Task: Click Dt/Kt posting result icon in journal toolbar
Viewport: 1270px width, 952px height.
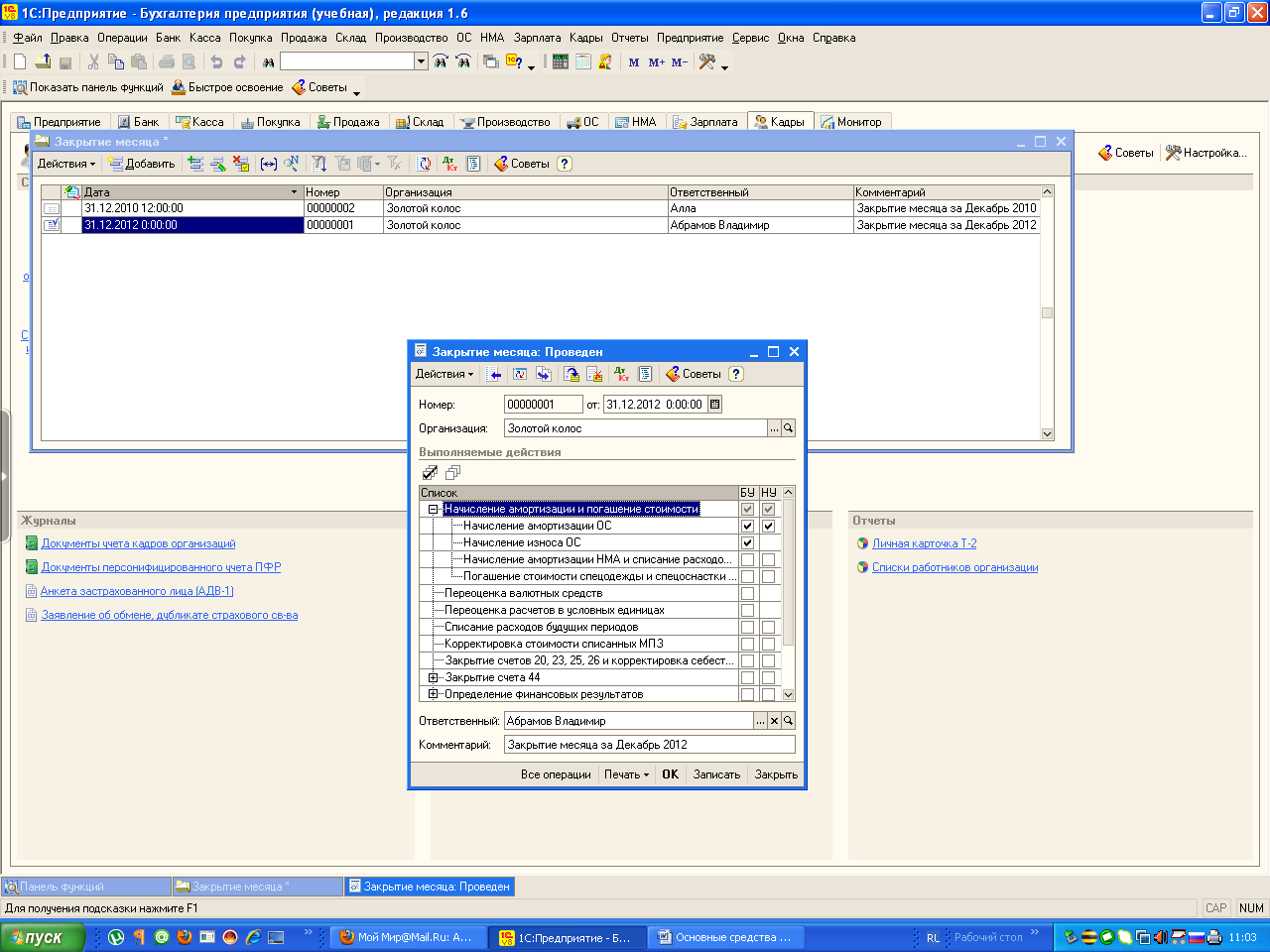Action: [450, 164]
